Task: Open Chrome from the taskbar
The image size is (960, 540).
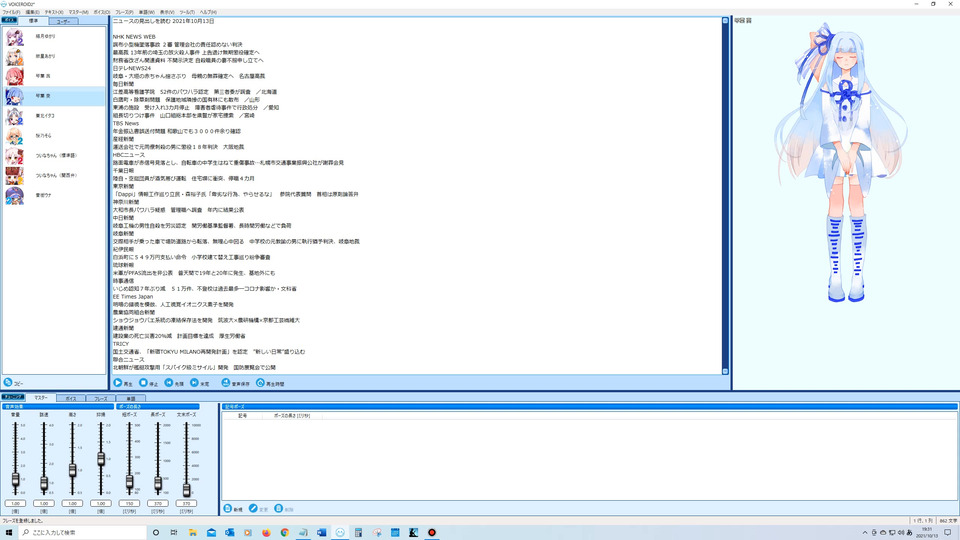Action: tap(285, 533)
